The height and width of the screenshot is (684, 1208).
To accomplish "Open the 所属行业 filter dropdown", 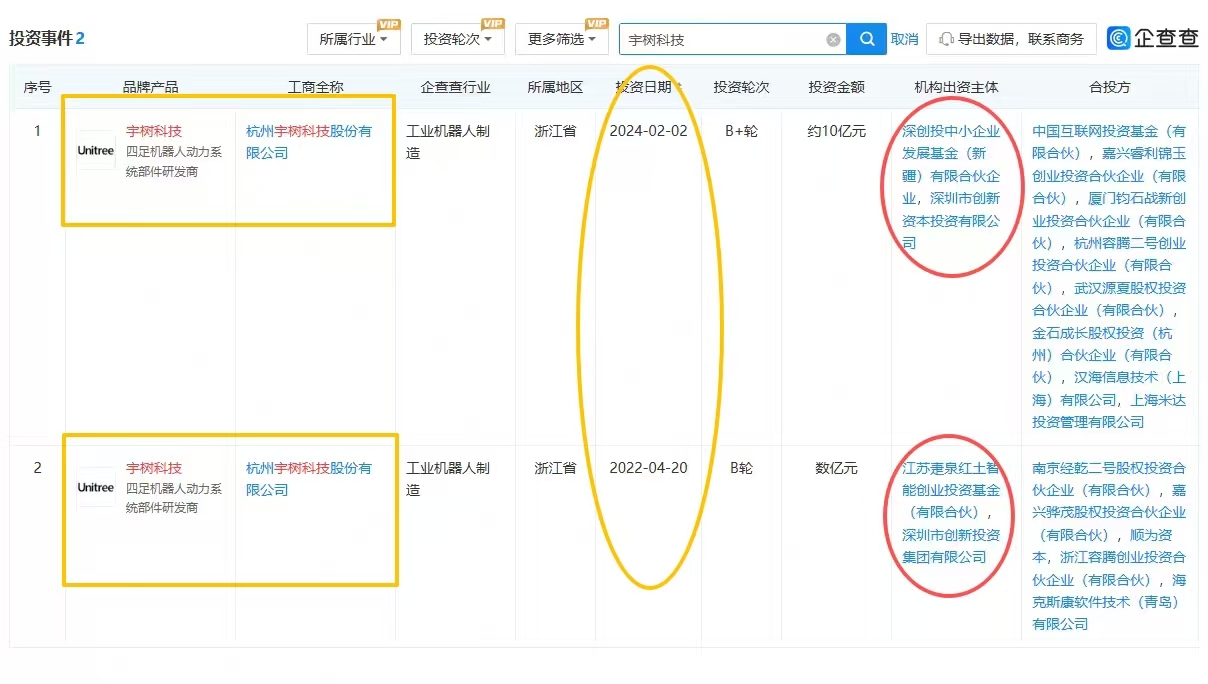I will pyautogui.click(x=354, y=39).
